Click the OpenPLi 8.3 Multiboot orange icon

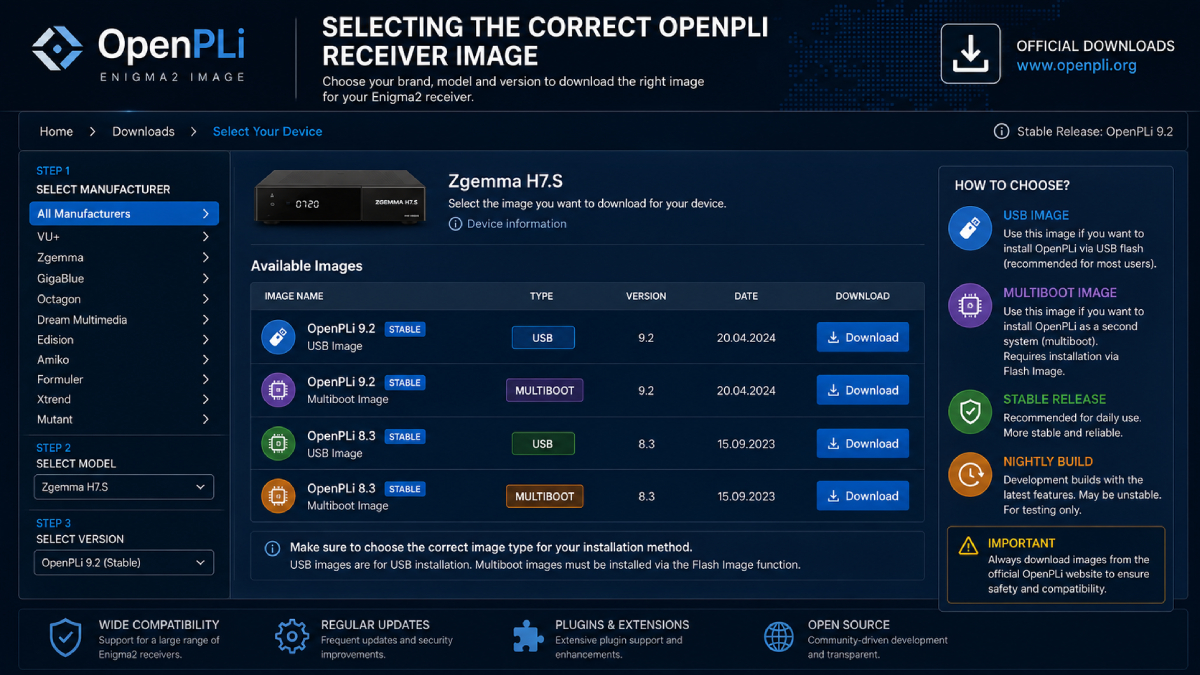(x=278, y=496)
